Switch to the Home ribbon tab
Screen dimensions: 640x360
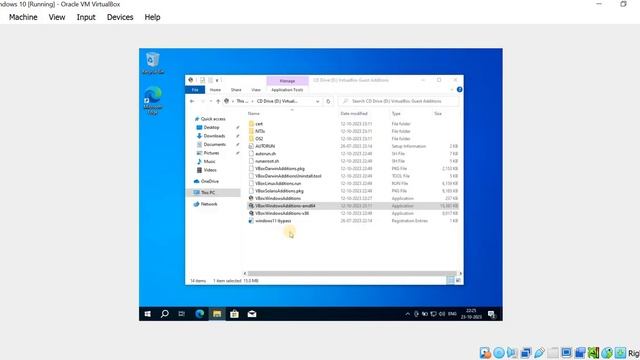215,90
